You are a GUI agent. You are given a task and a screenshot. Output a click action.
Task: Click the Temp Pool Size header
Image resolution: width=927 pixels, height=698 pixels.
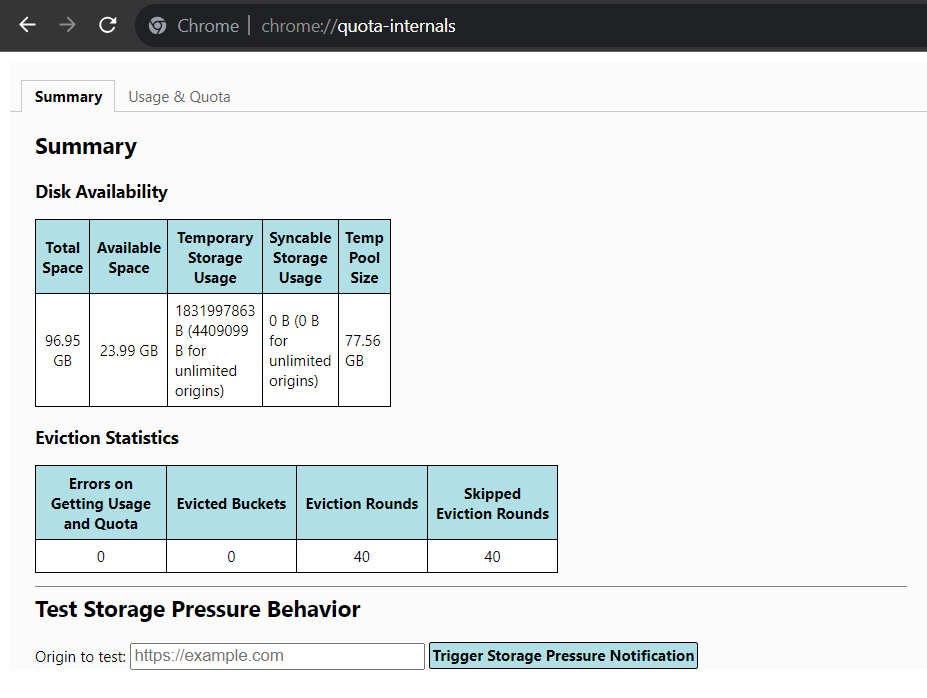click(x=364, y=257)
